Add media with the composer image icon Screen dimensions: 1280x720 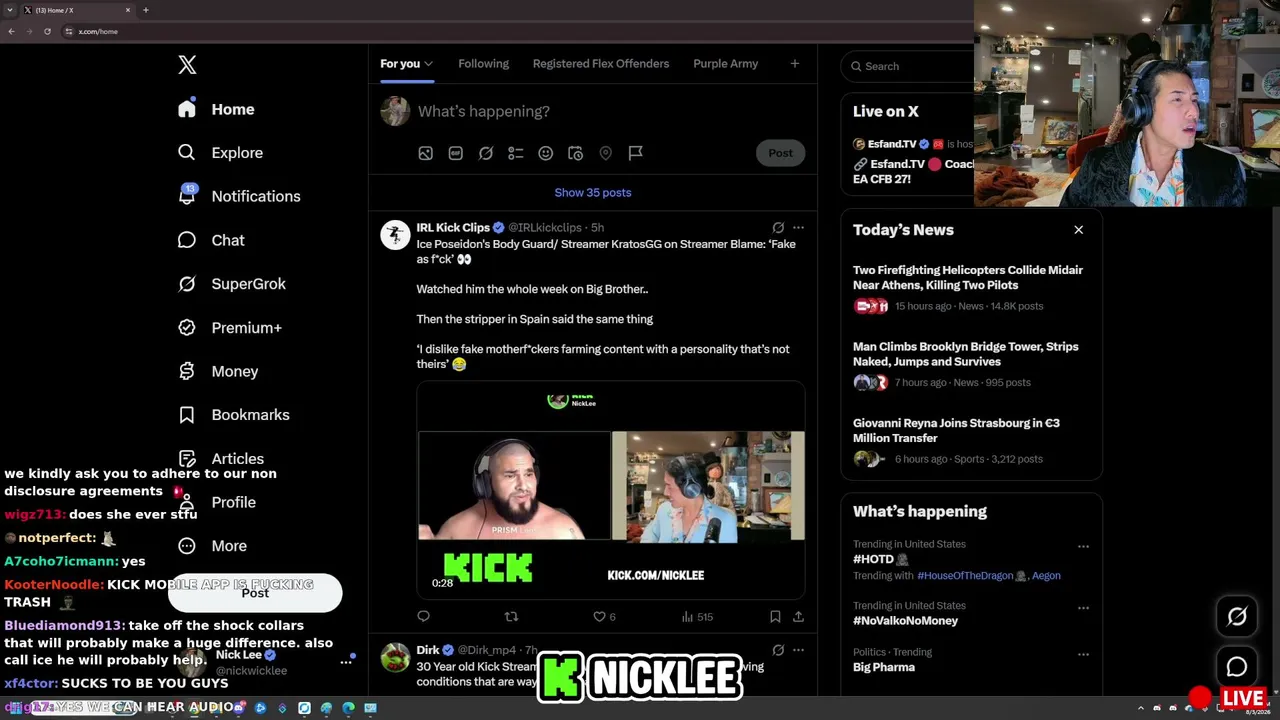click(x=426, y=153)
